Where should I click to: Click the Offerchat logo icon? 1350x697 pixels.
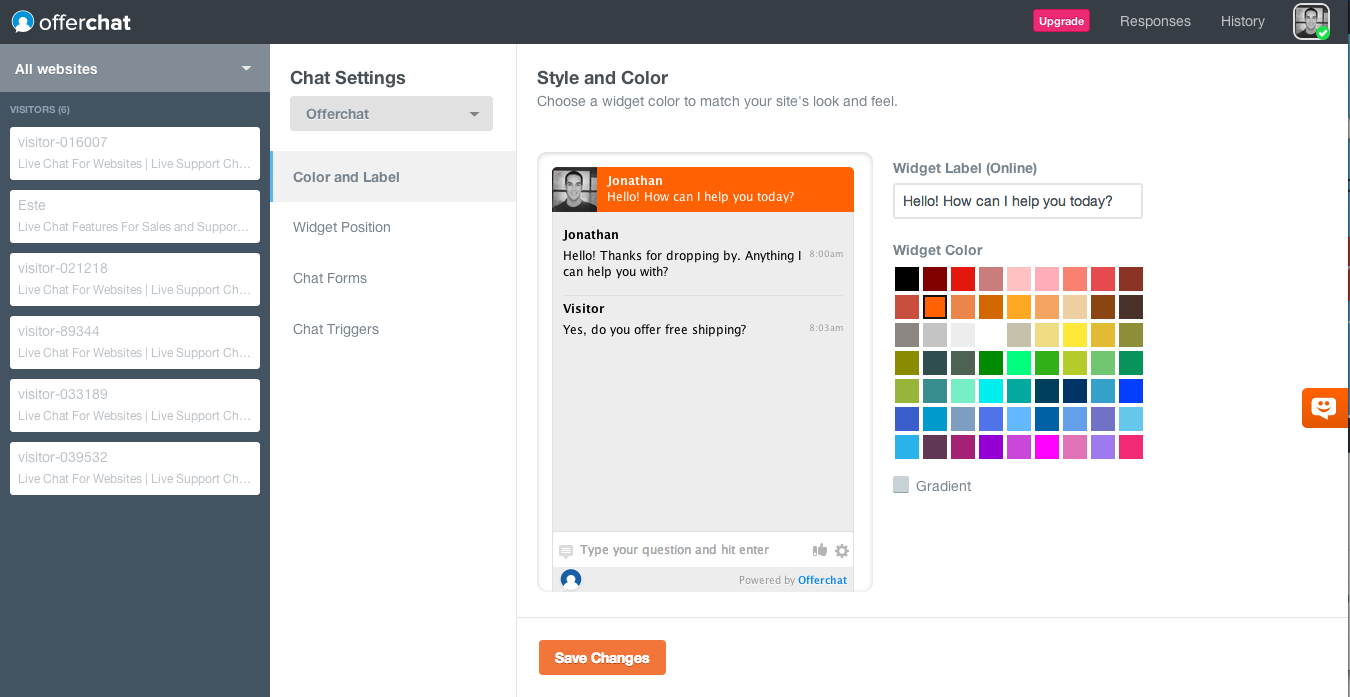23,21
